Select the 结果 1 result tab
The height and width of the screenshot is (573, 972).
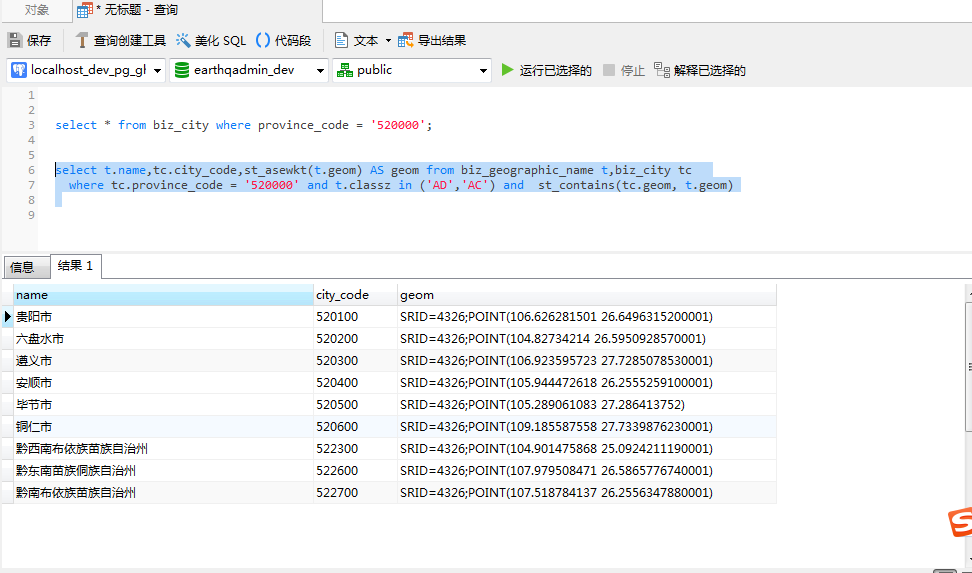(75, 266)
